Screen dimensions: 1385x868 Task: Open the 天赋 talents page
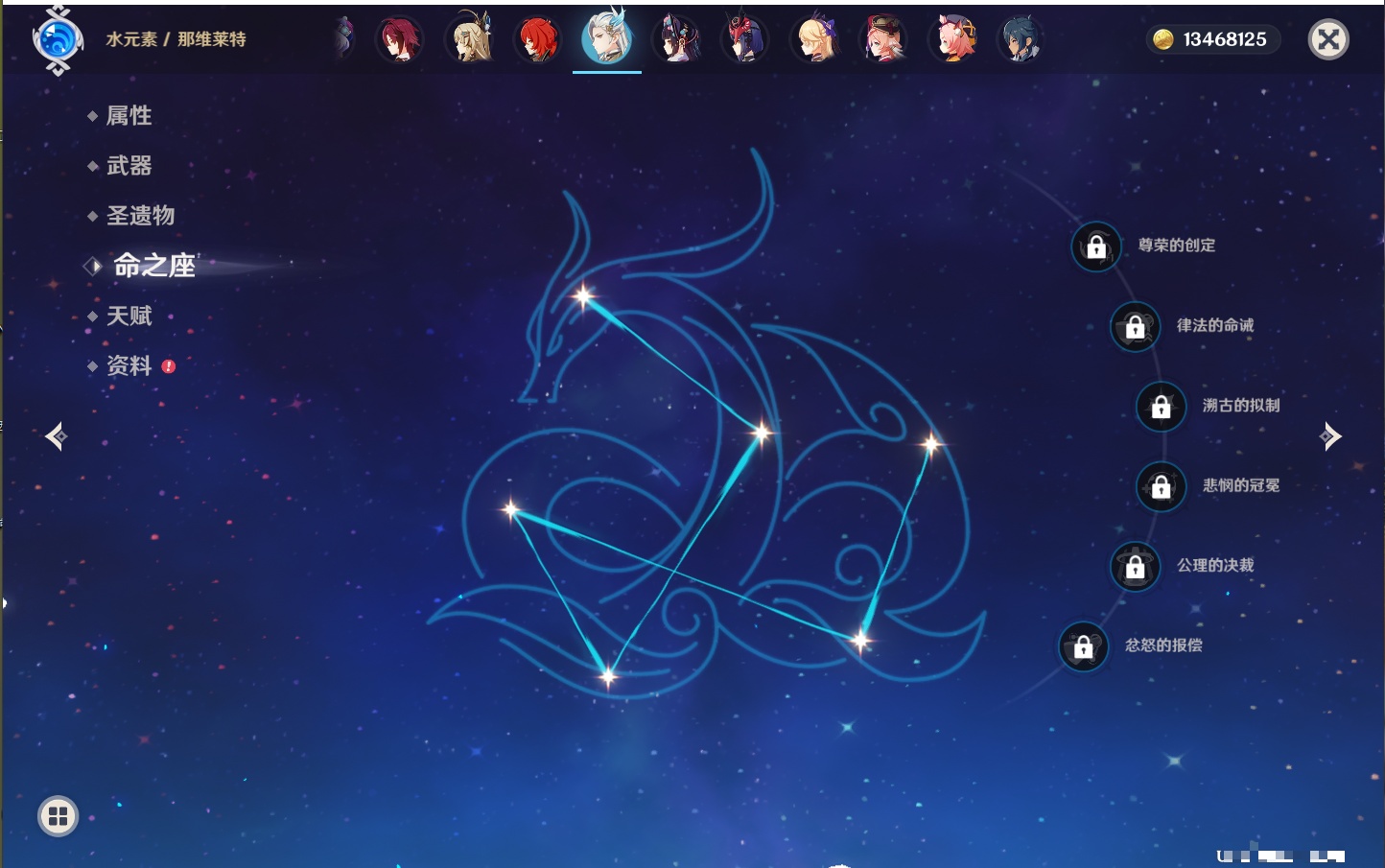click(x=129, y=316)
